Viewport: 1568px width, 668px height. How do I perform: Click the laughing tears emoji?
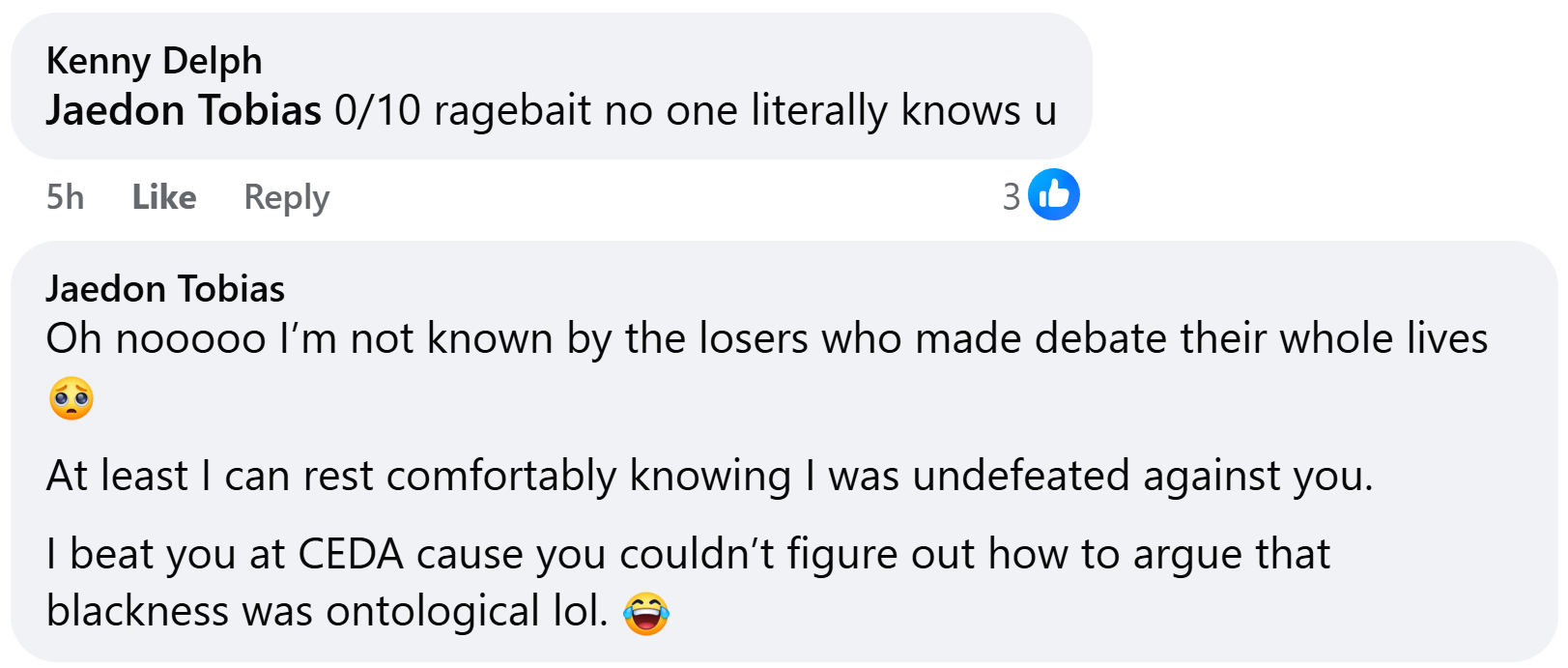646,613
